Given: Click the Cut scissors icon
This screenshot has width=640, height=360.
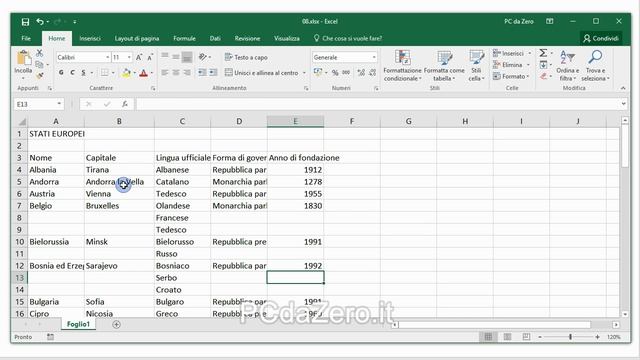Looking at the screenshot, I should (40, 53).
